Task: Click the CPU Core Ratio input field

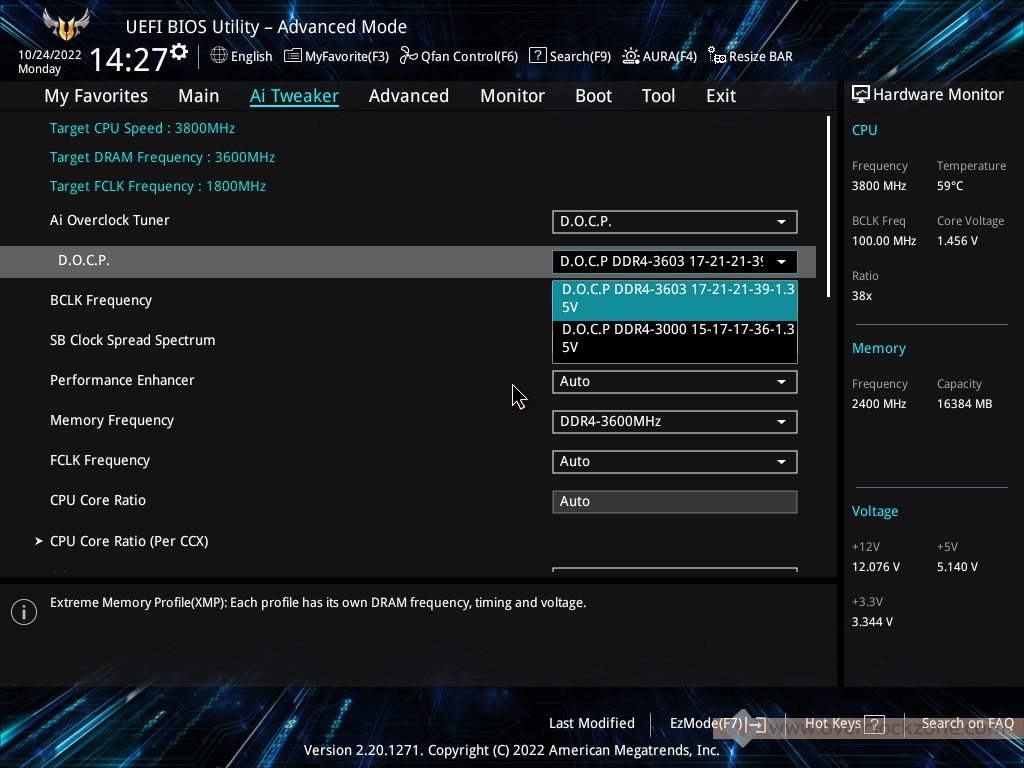Action: click(674, 501)
